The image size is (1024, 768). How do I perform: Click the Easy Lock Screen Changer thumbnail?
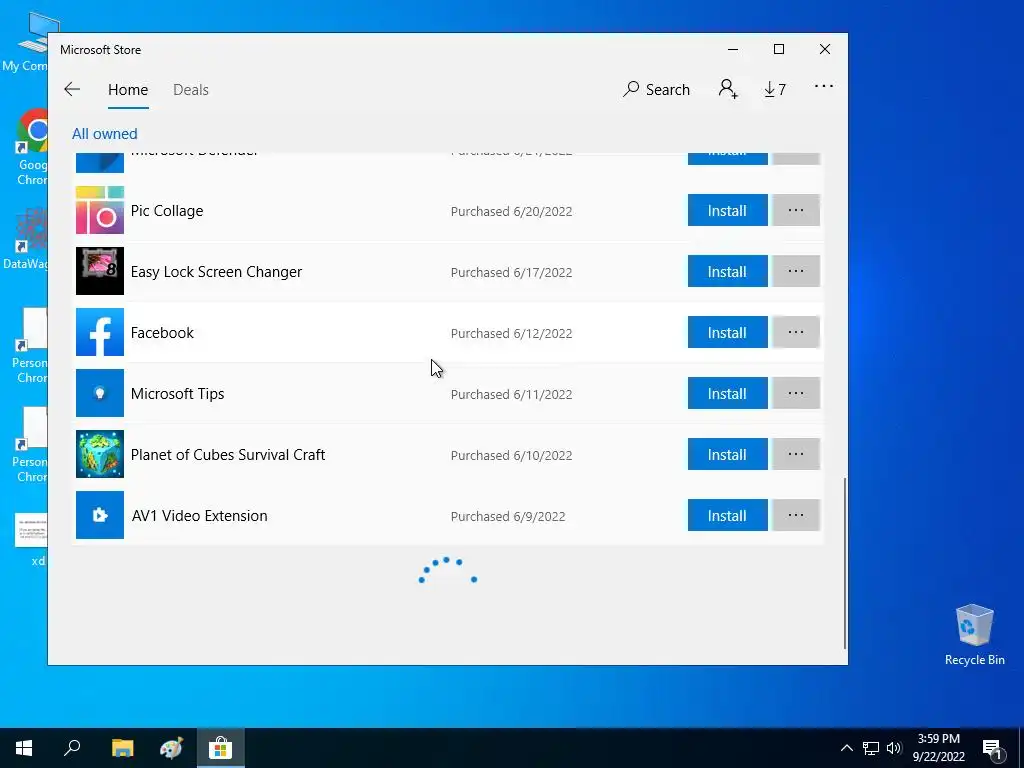[x=100, y=271]
